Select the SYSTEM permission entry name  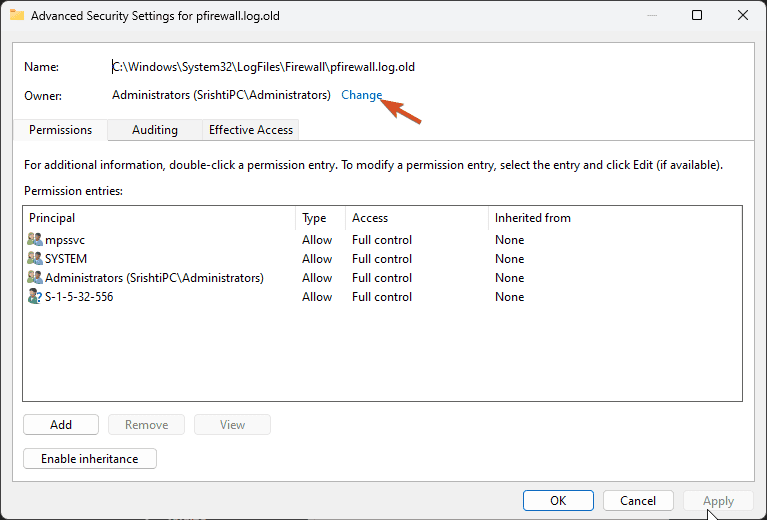click(x=66, y=259)
